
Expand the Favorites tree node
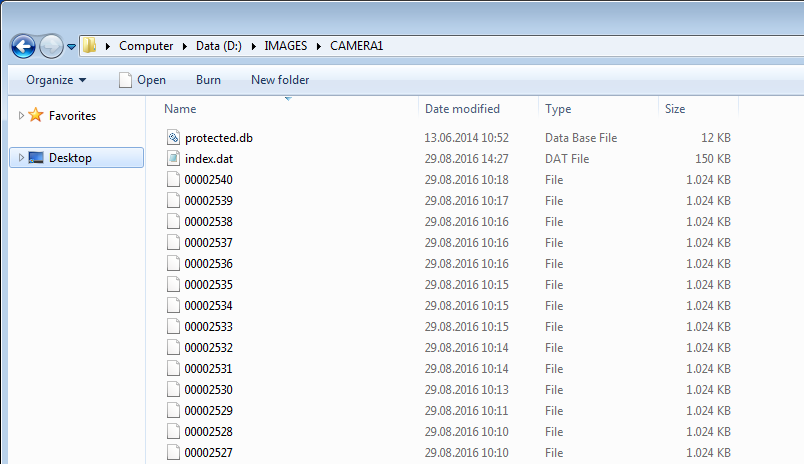tap(21, 116)
